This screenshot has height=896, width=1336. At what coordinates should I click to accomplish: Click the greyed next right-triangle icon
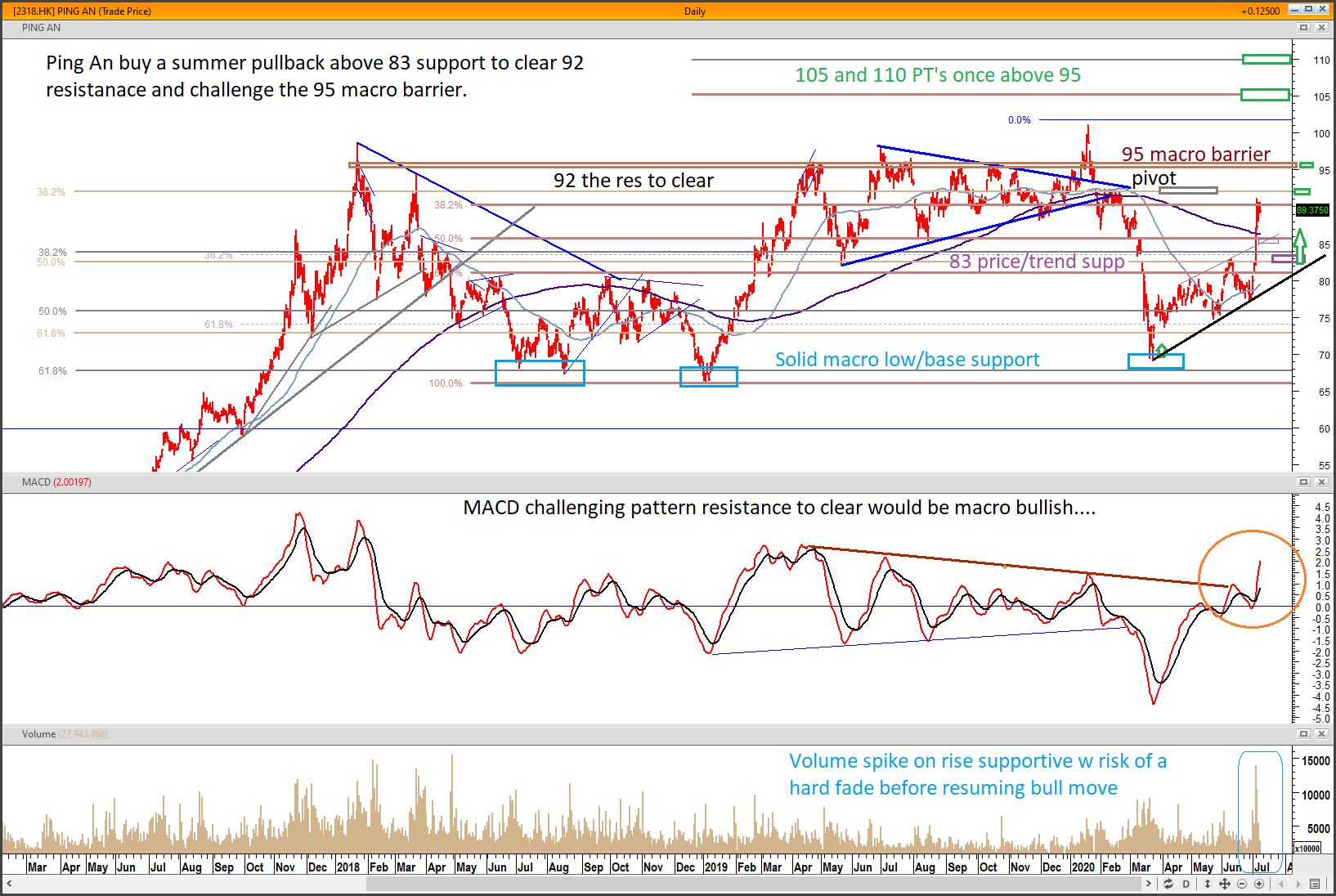[1297, 884]
